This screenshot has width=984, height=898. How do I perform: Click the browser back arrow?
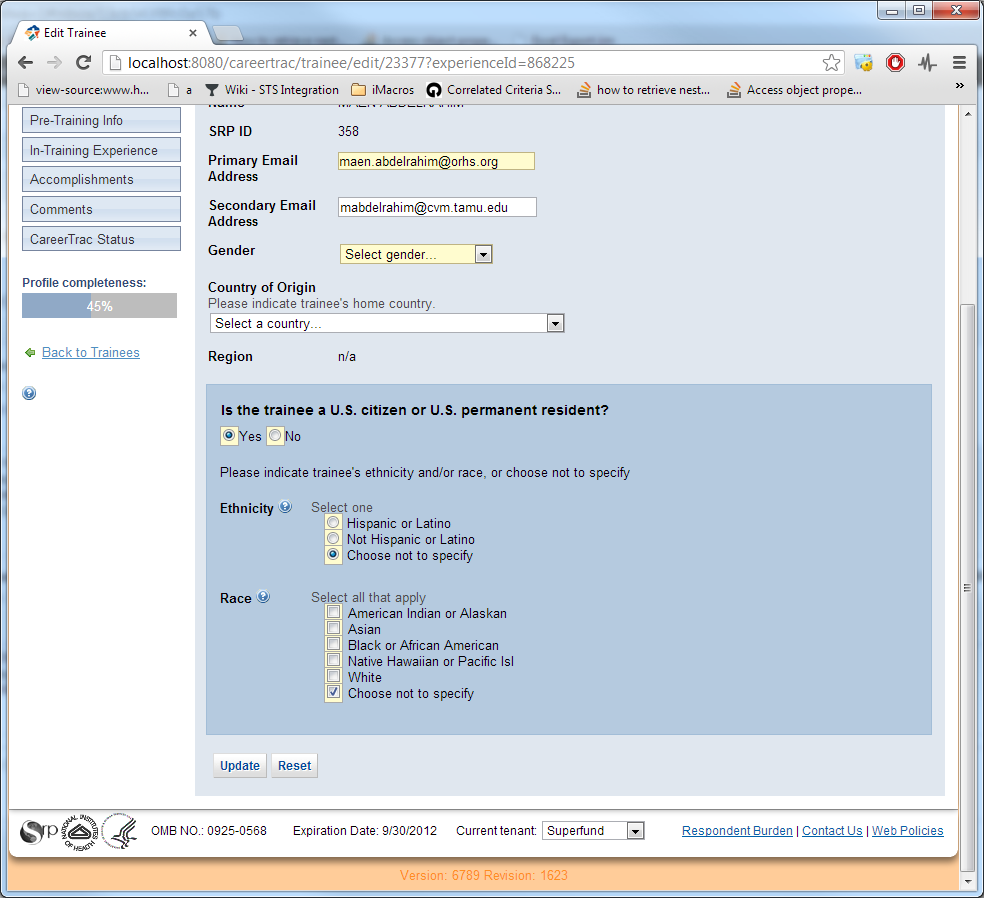25,63
